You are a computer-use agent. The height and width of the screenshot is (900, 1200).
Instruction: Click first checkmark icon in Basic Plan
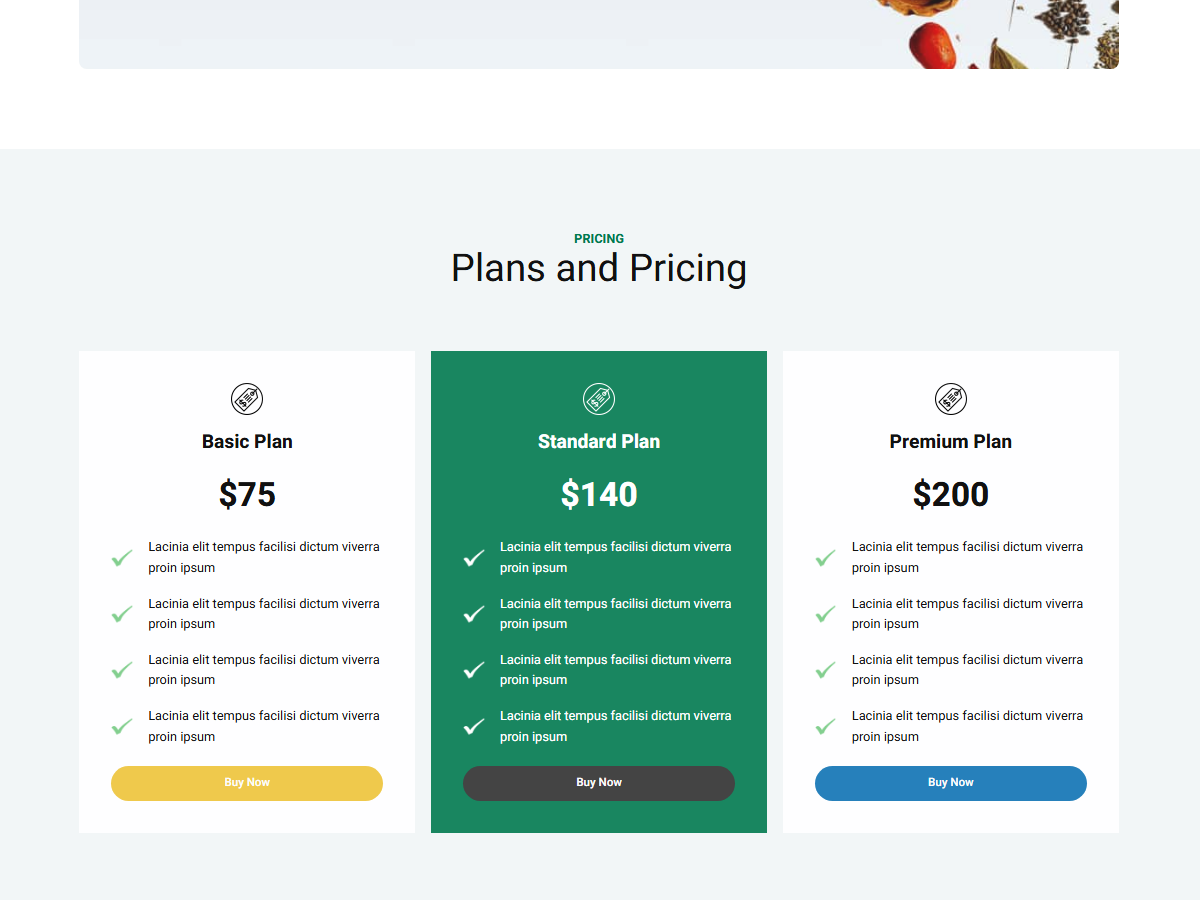click(x=122, y=558)
